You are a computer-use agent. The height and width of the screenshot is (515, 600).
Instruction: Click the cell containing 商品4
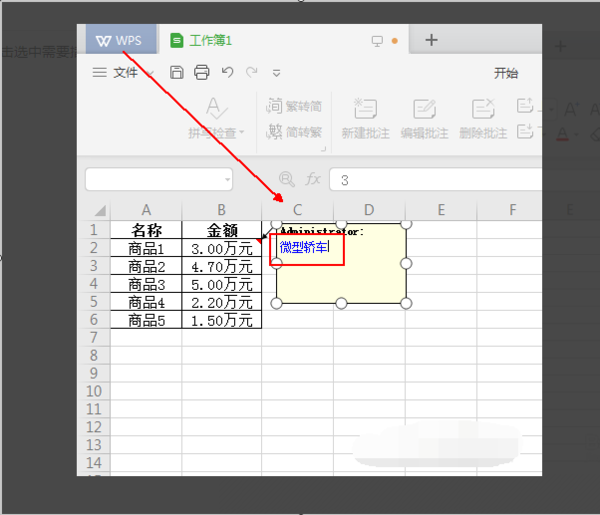(146, 302)
